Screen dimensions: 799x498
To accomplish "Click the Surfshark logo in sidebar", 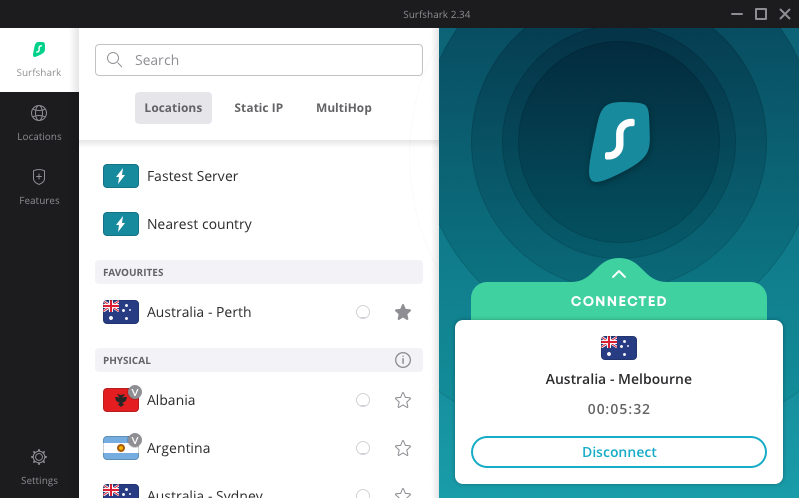I will pos(39,50).
